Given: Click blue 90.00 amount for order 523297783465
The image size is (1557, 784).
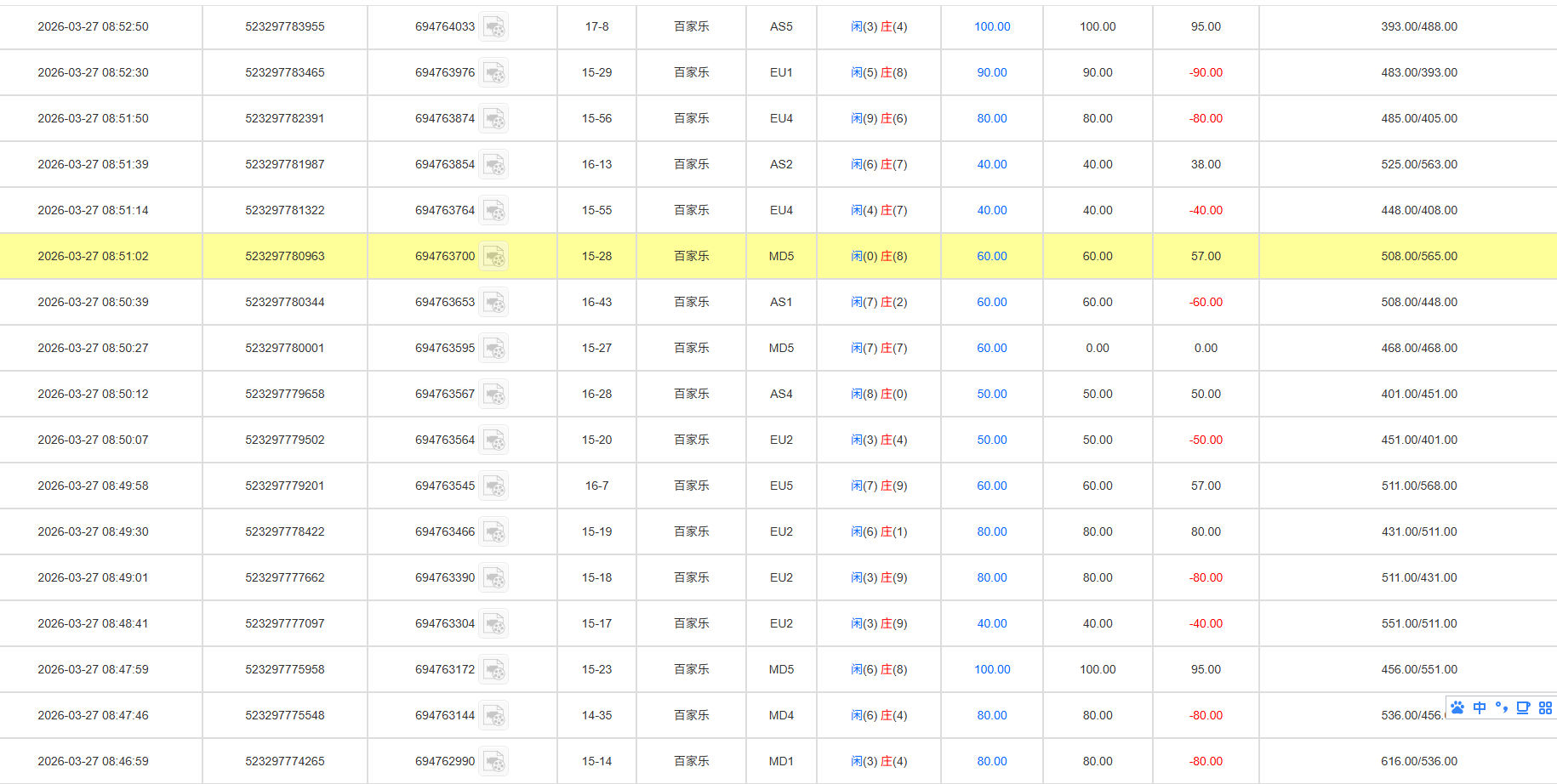Looking at the screenshot, I should coord(991,73).
